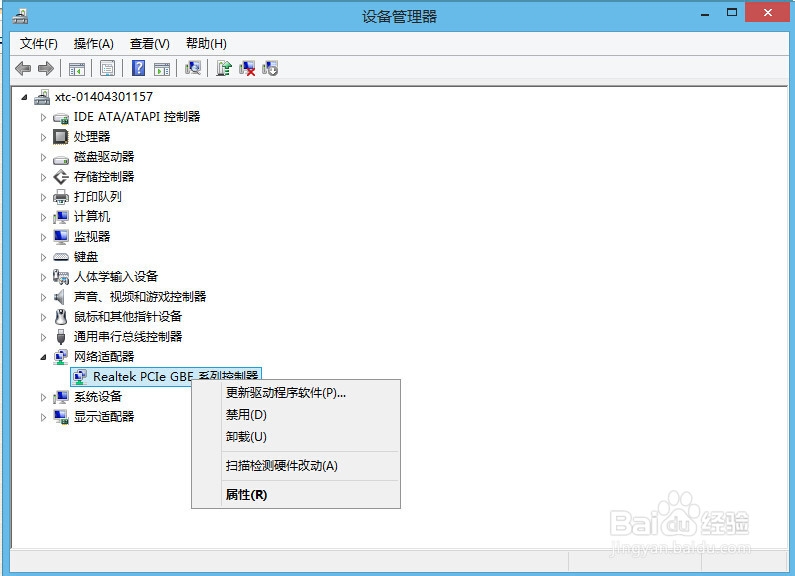Open the 文件(F) menu
This screenshot has height=576, width=795.
click(39, 44)
